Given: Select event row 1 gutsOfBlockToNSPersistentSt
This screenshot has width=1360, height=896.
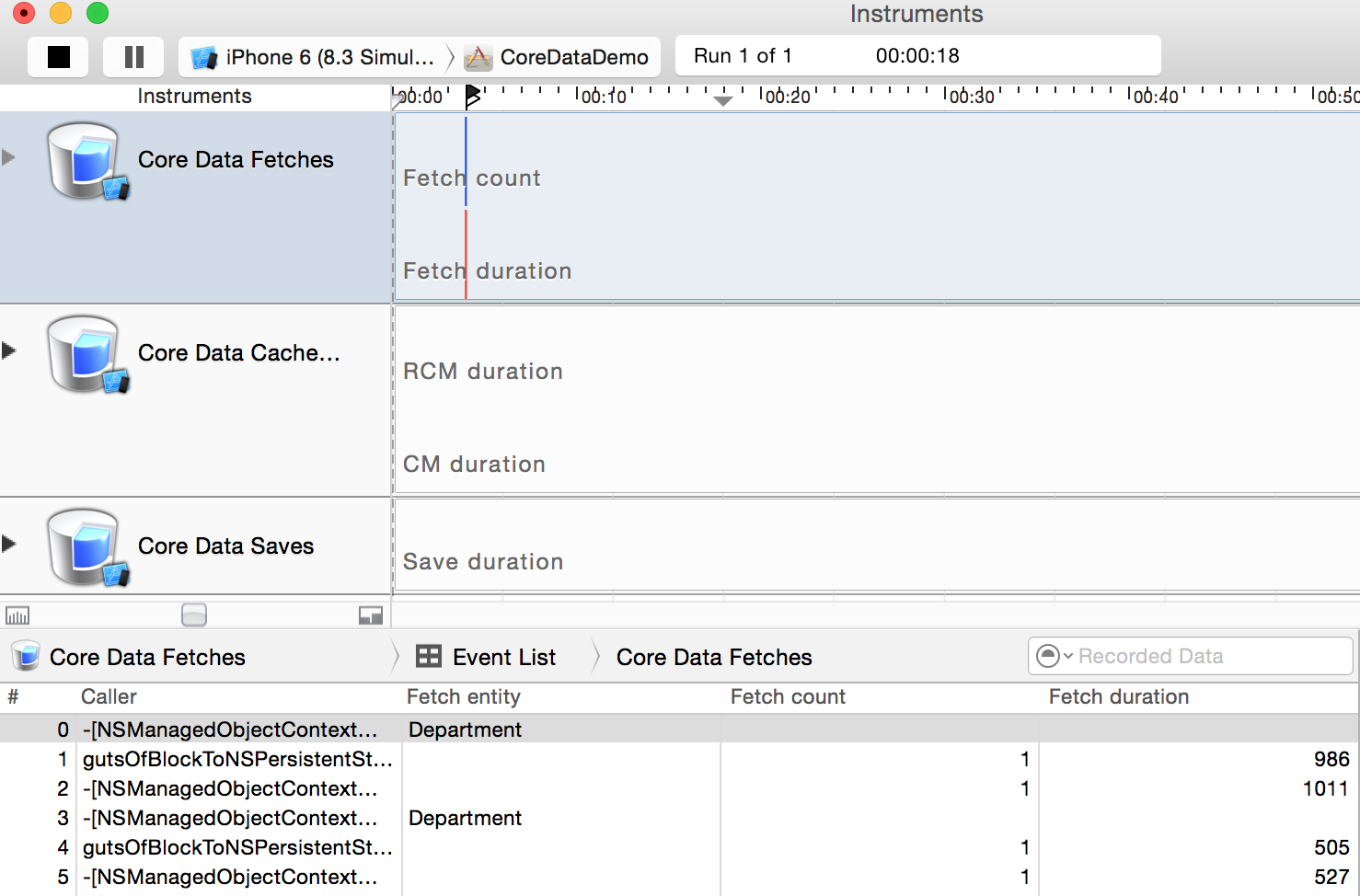Looking at the screenshot, I should click(679, 759).
